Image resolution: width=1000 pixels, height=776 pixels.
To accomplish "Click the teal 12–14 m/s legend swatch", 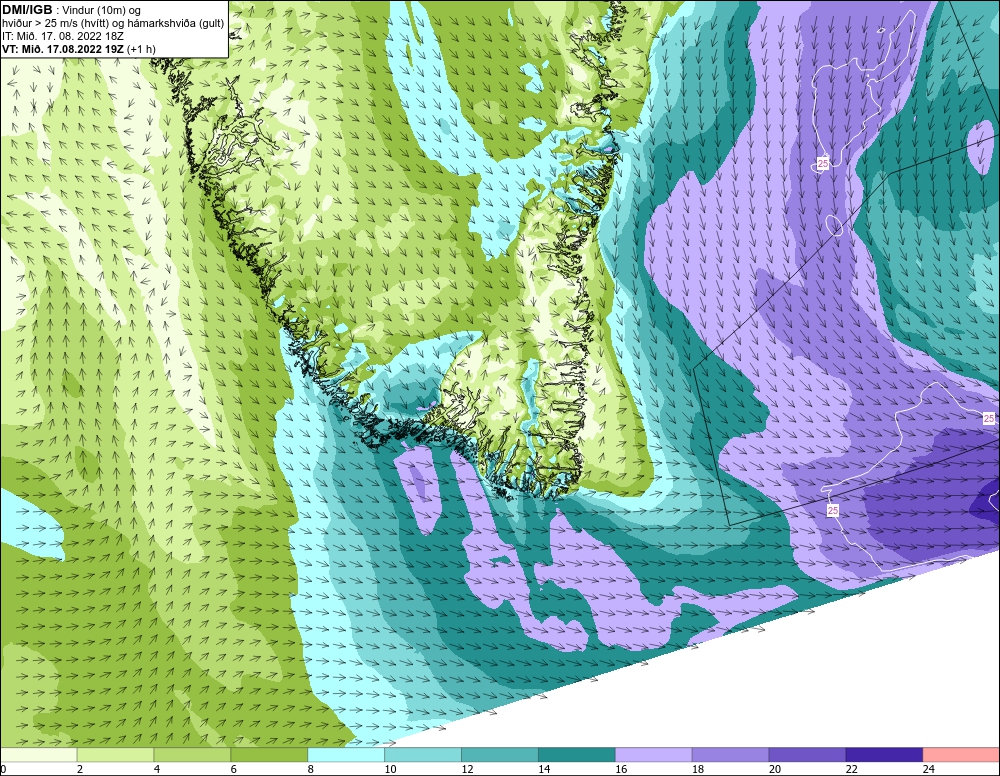I will tap(499, 755).
